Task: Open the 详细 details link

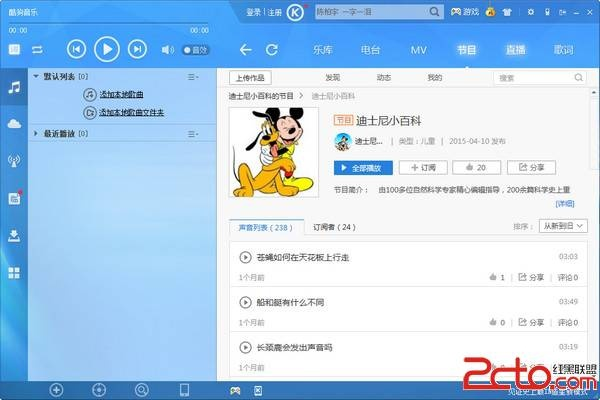Action: pos(565,204)
